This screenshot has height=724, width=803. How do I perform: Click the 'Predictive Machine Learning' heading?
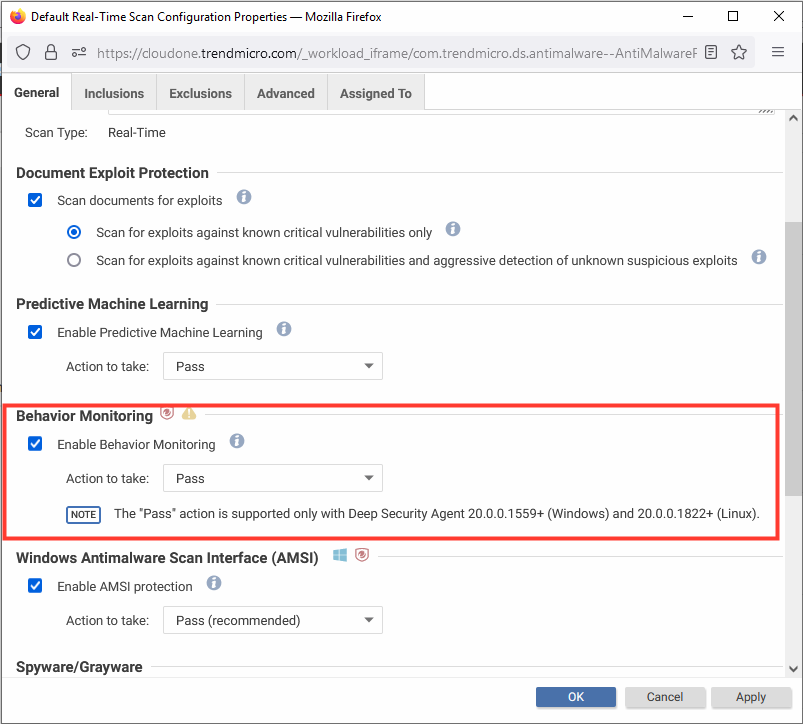tap(112, 304)
